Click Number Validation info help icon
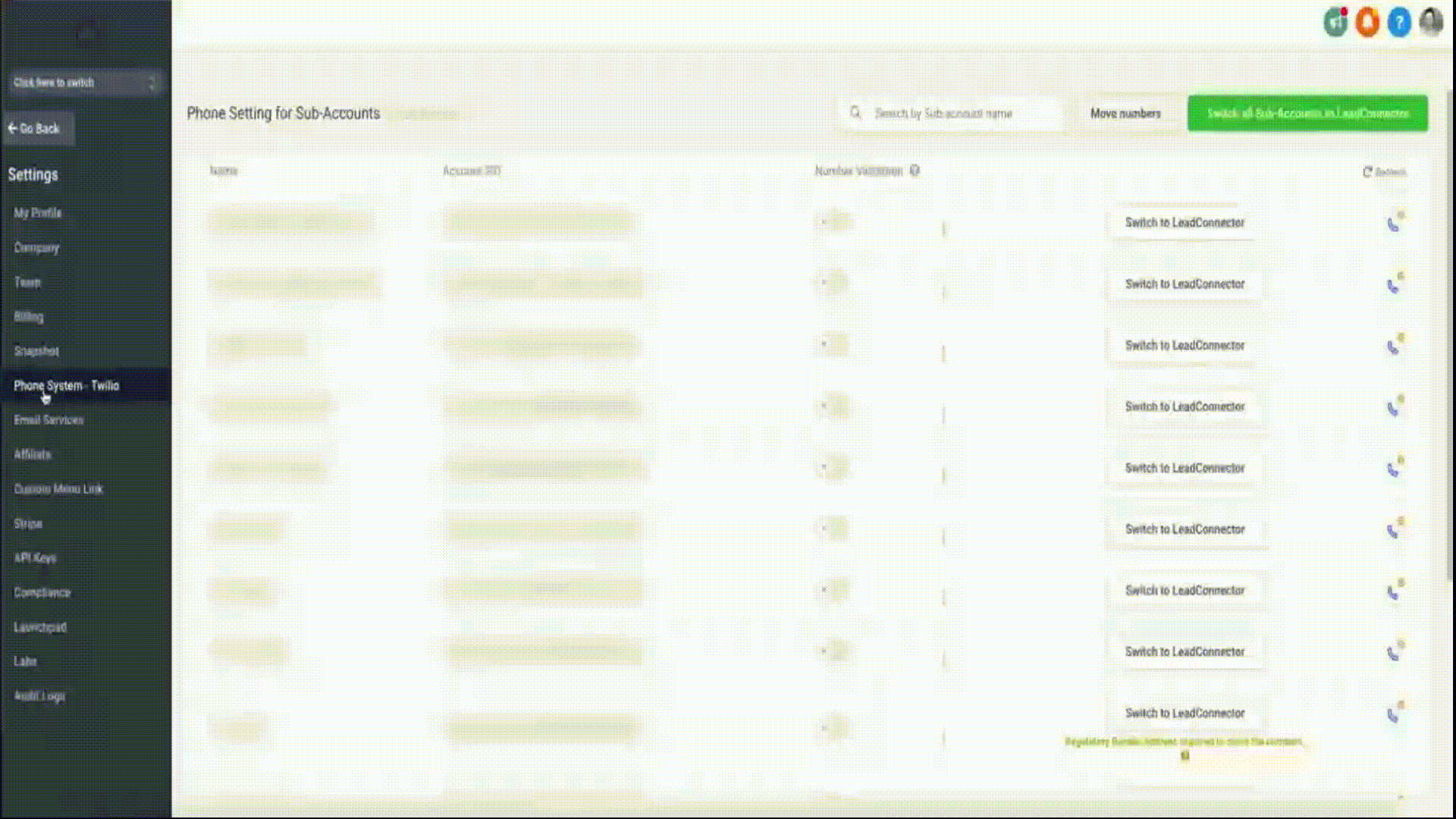Screen dimensions: 1456x819 915,171
